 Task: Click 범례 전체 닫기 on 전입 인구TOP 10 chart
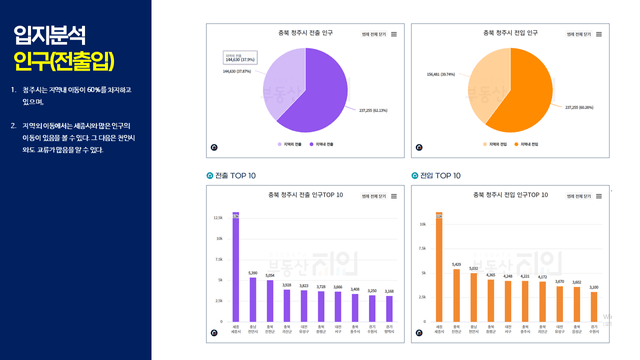tap(578, 196)
